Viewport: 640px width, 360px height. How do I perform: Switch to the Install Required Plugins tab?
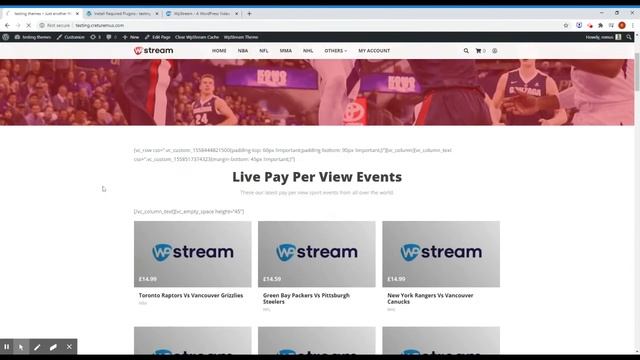click(122, 13)
